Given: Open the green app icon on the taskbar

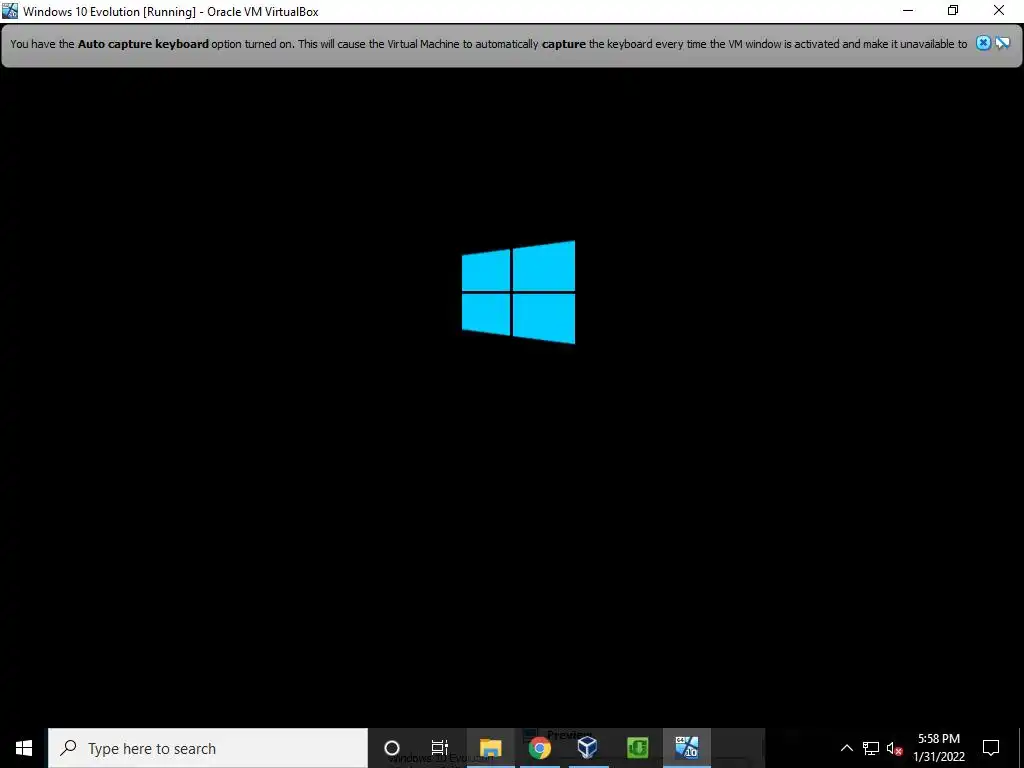Looking at the screenshot, I should click(x=637, y=748).
